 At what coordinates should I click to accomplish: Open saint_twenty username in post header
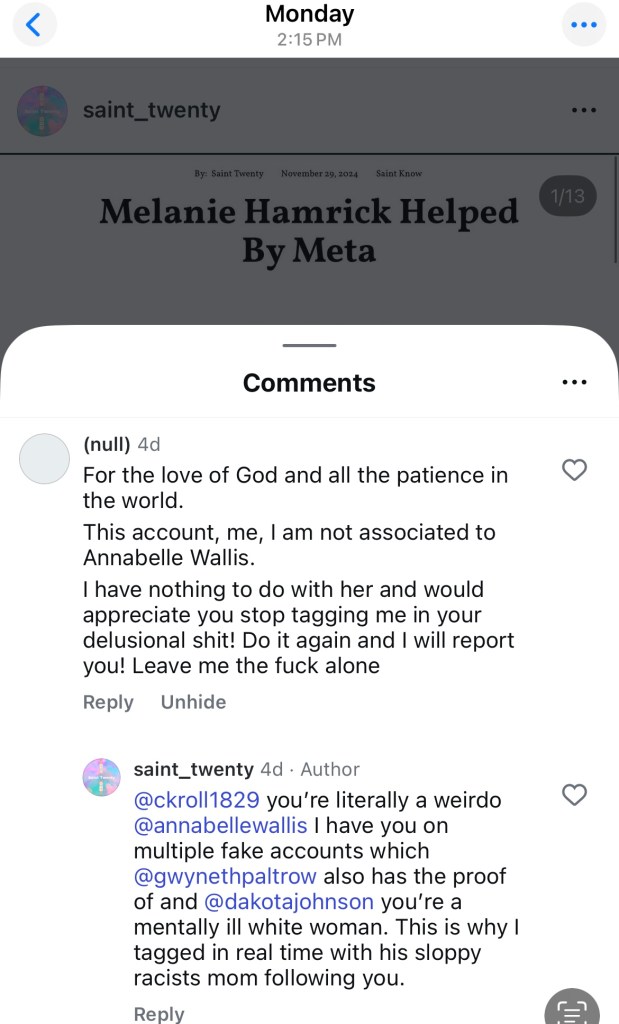[151, 110]
